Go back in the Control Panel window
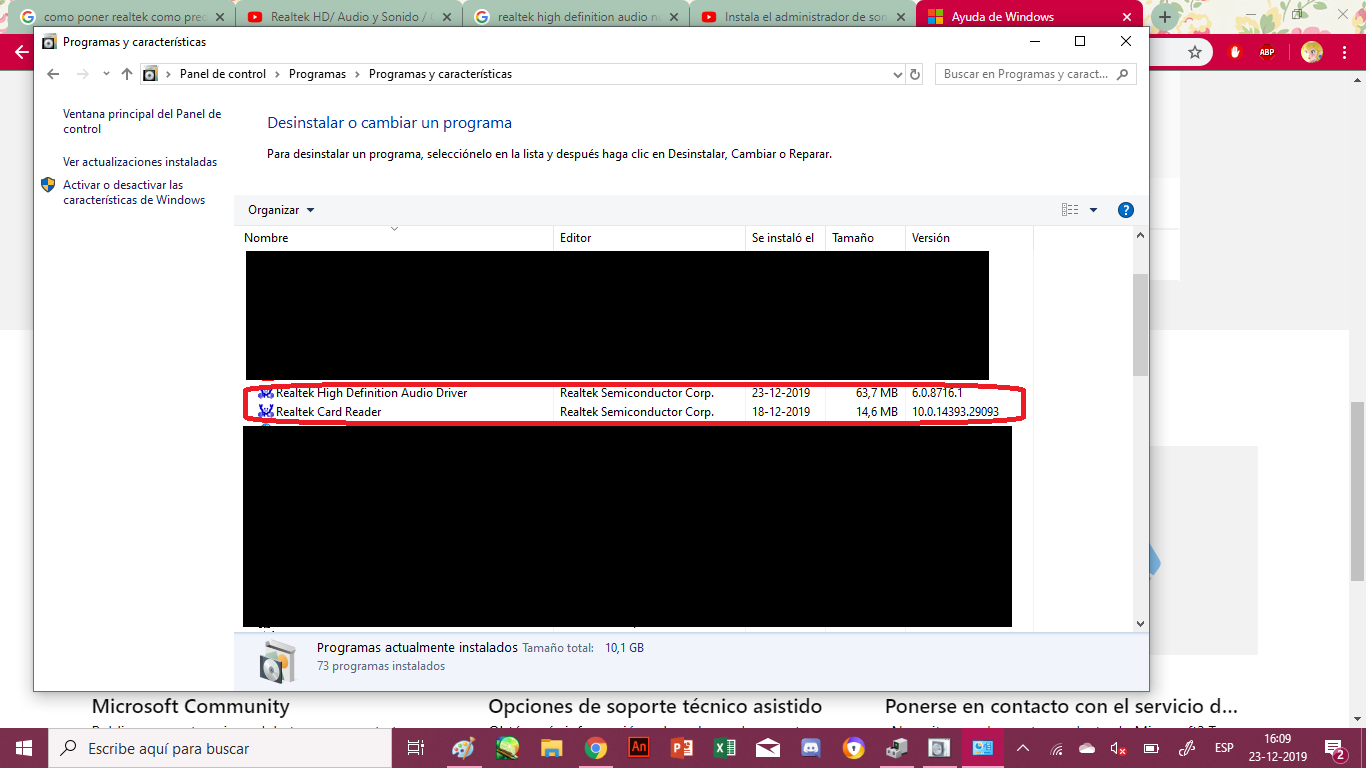 coord(53,74)
